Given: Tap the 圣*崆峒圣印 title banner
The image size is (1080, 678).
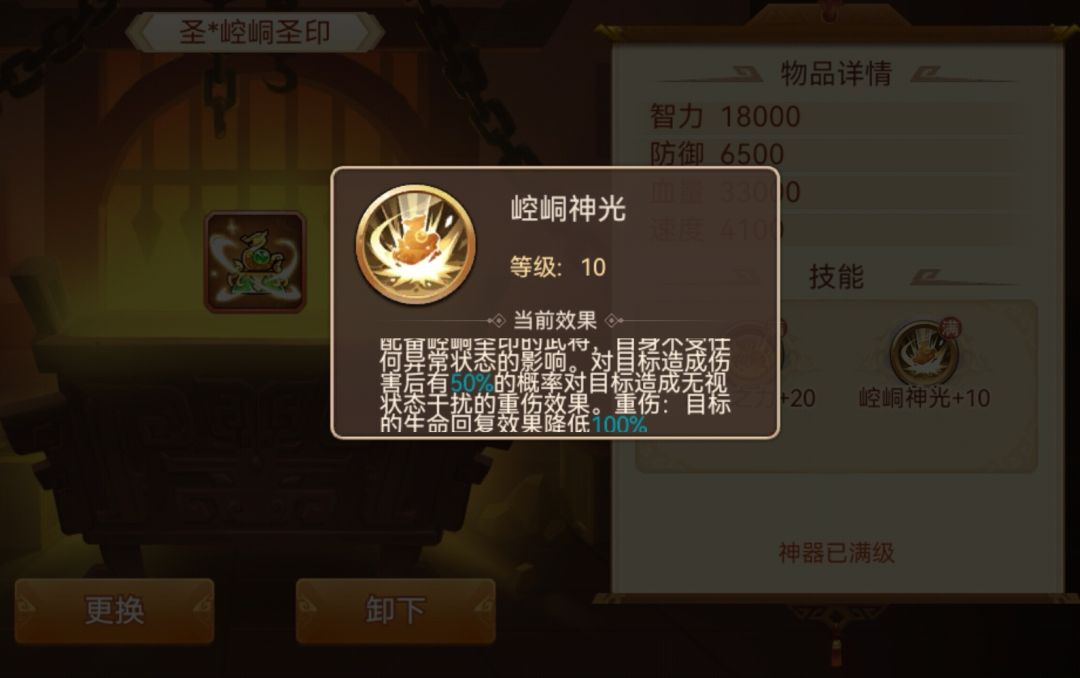Looking at the screenshot, I should pyautogui.click(x=254, y=32).
